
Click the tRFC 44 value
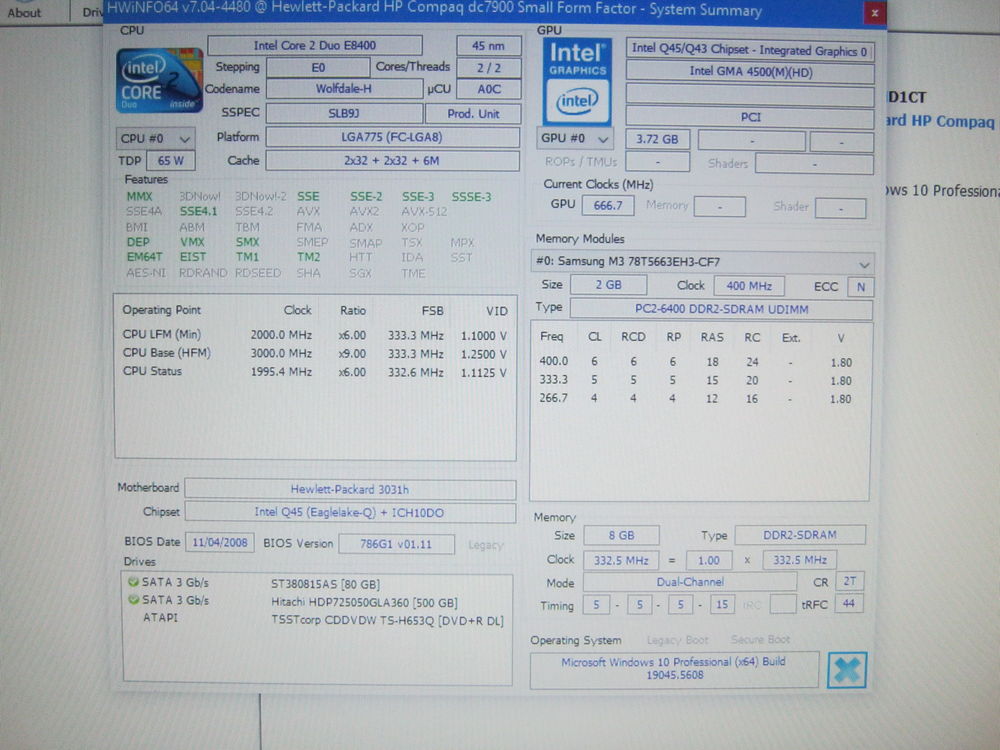(x=848, y=603)
